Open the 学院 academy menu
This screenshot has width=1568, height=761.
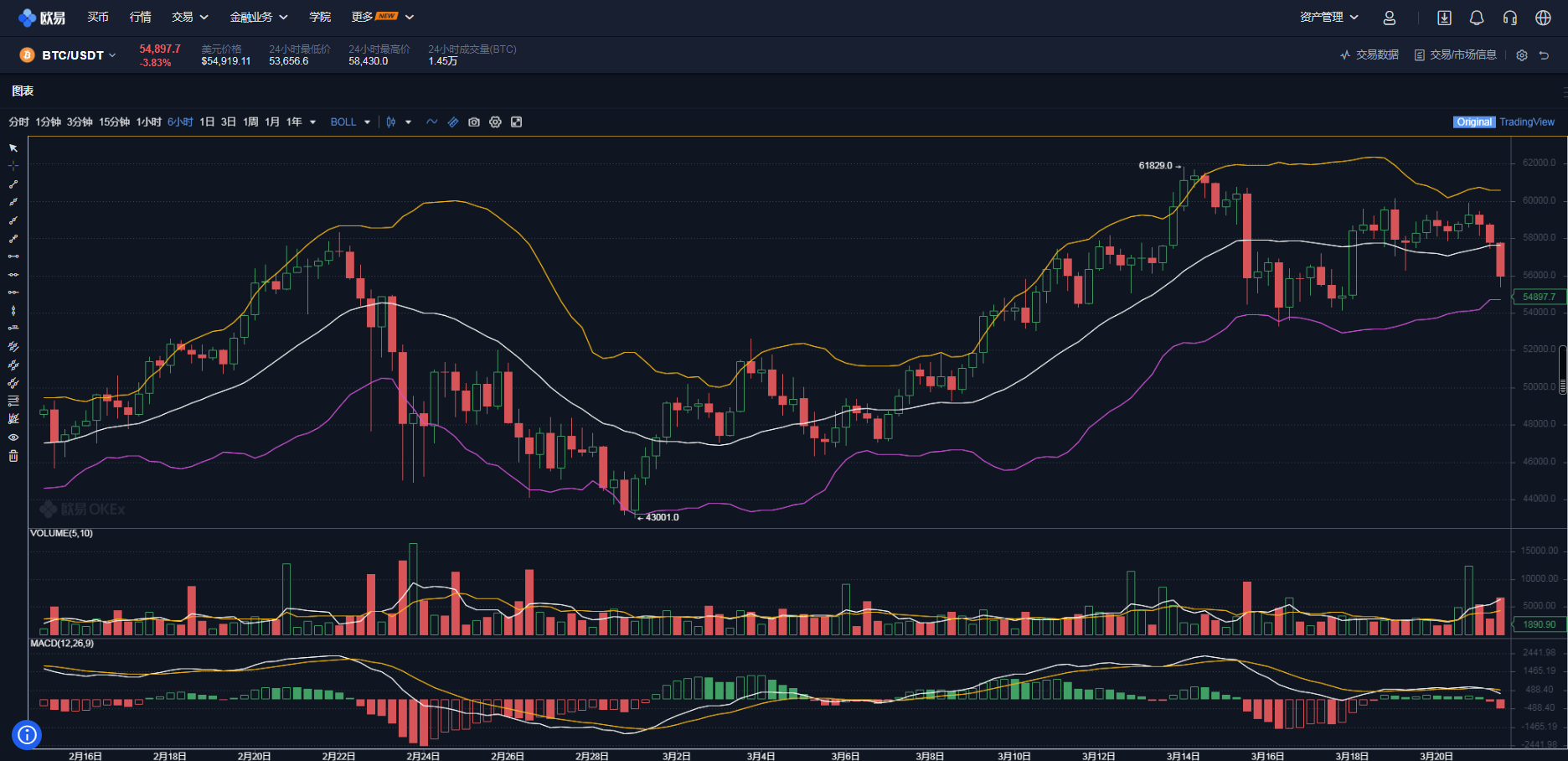coord(320,18)
